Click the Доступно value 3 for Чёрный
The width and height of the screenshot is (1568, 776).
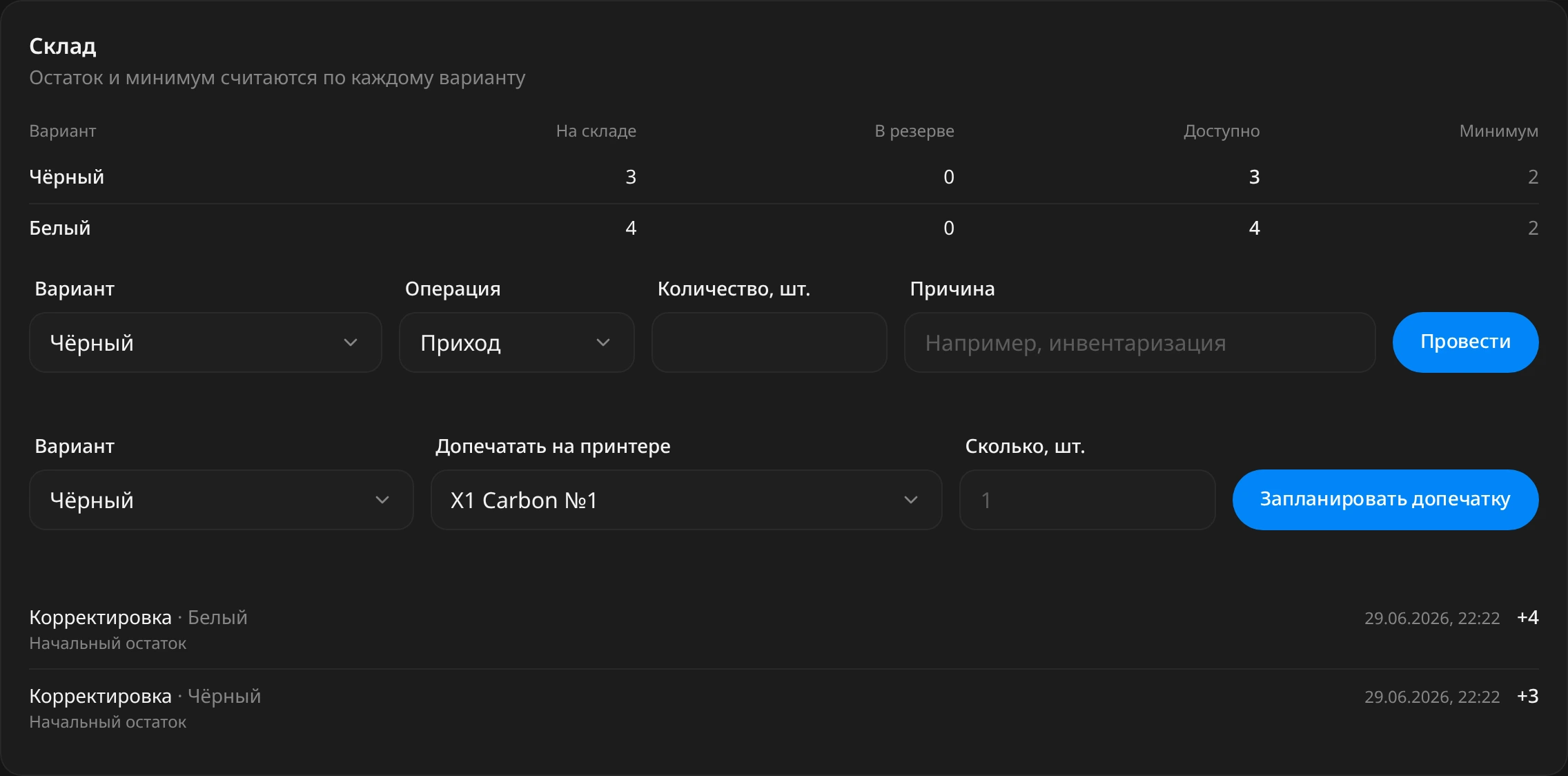coord(1255,177)
